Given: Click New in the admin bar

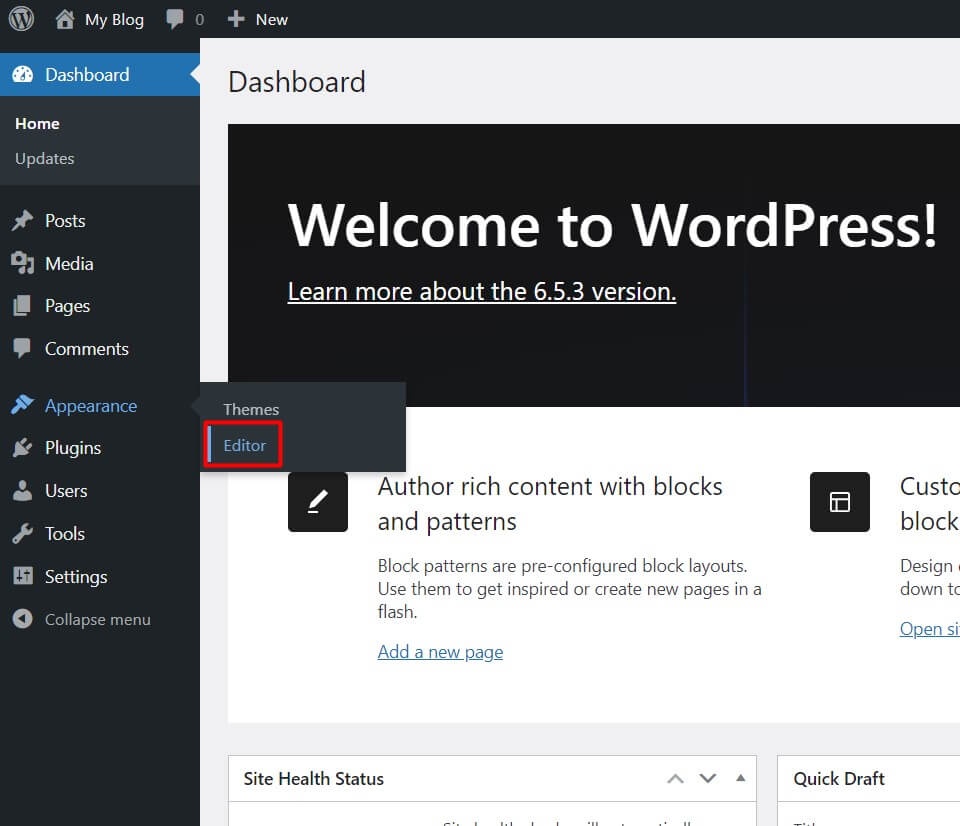Looking at the screenshot, I should pos(272,20).
